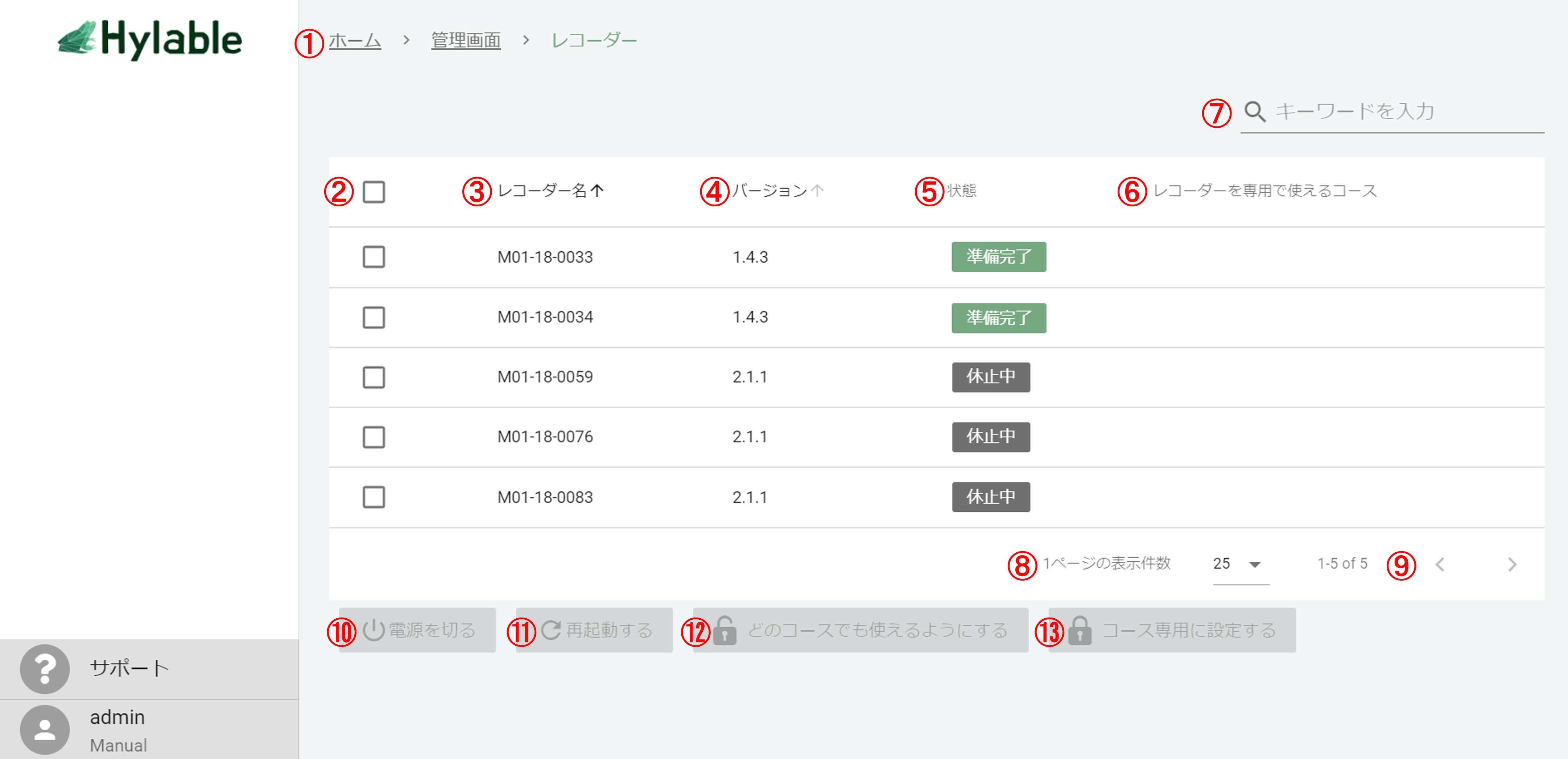Open サポート via the question mark icon

point(45,668)
